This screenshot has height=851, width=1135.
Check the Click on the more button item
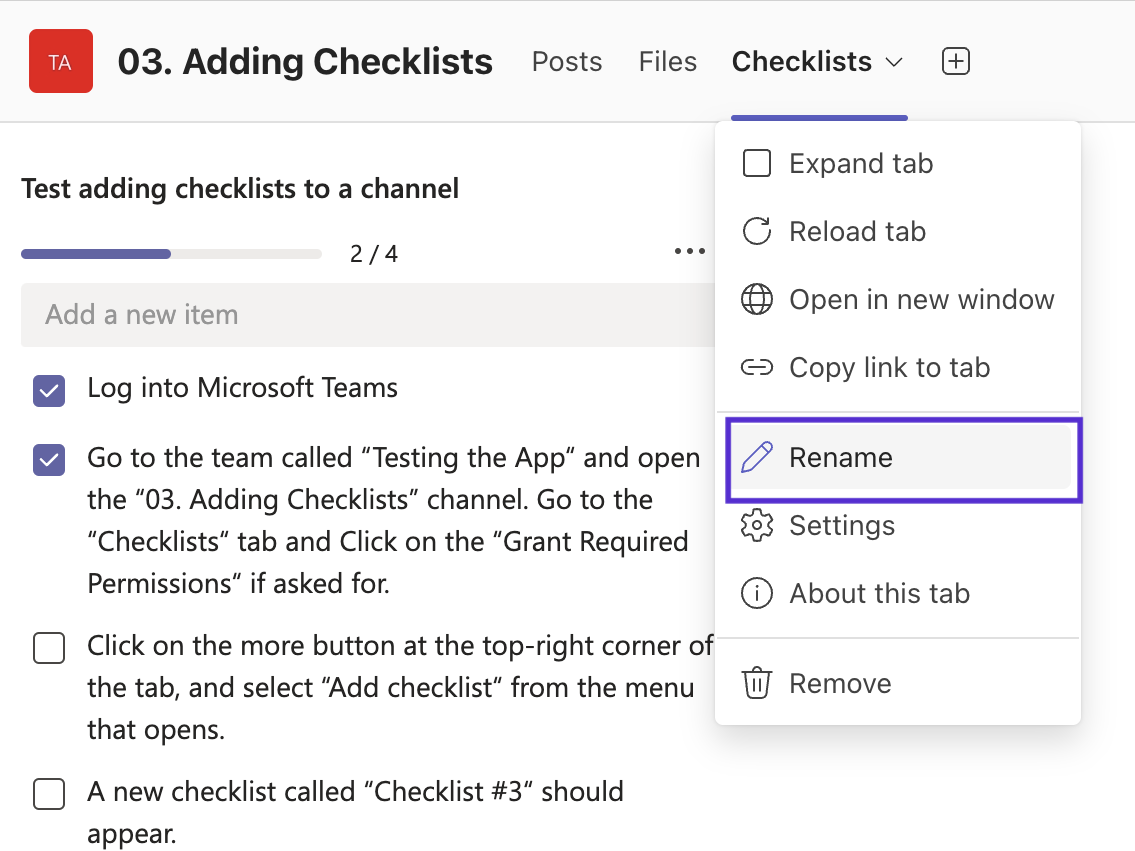click(49, 648)
